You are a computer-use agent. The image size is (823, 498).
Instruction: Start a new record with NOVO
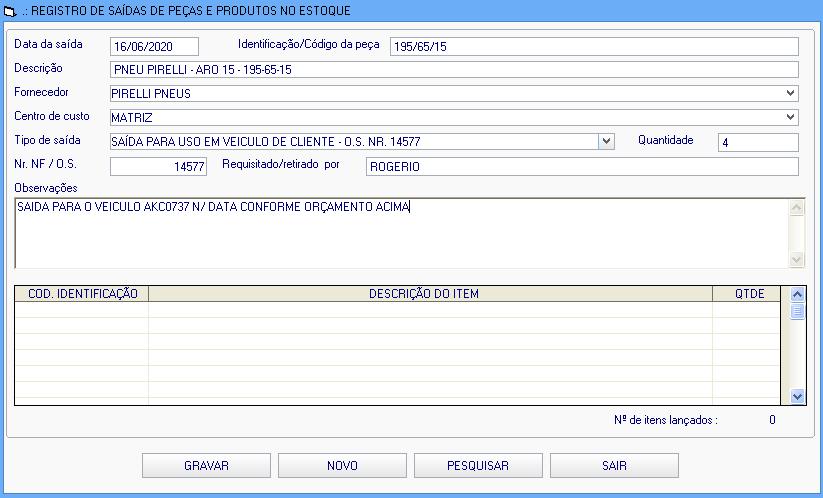point(342,465)
